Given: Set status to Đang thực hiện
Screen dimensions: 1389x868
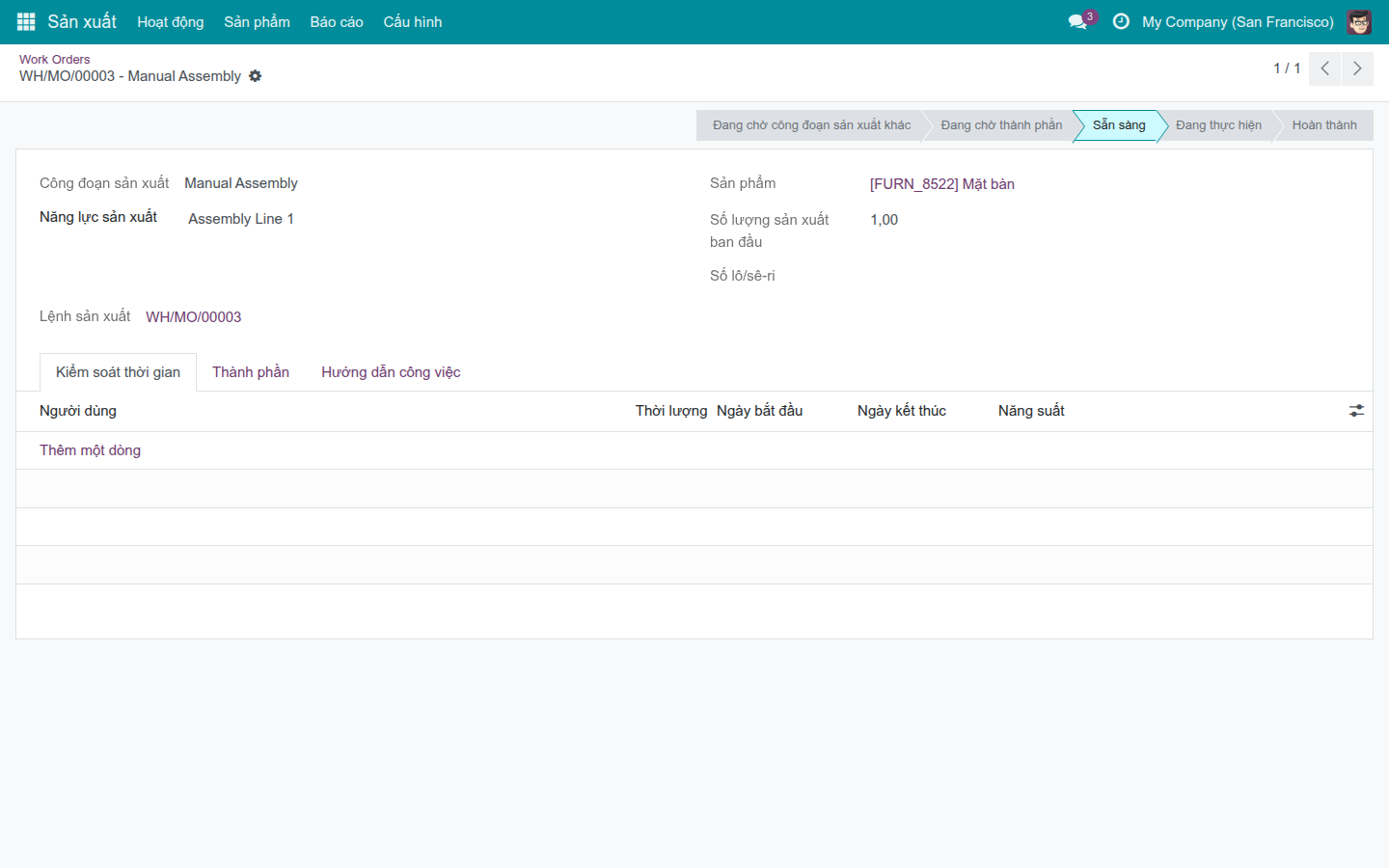Looking at the screenshot, I should click(1218, 125).
